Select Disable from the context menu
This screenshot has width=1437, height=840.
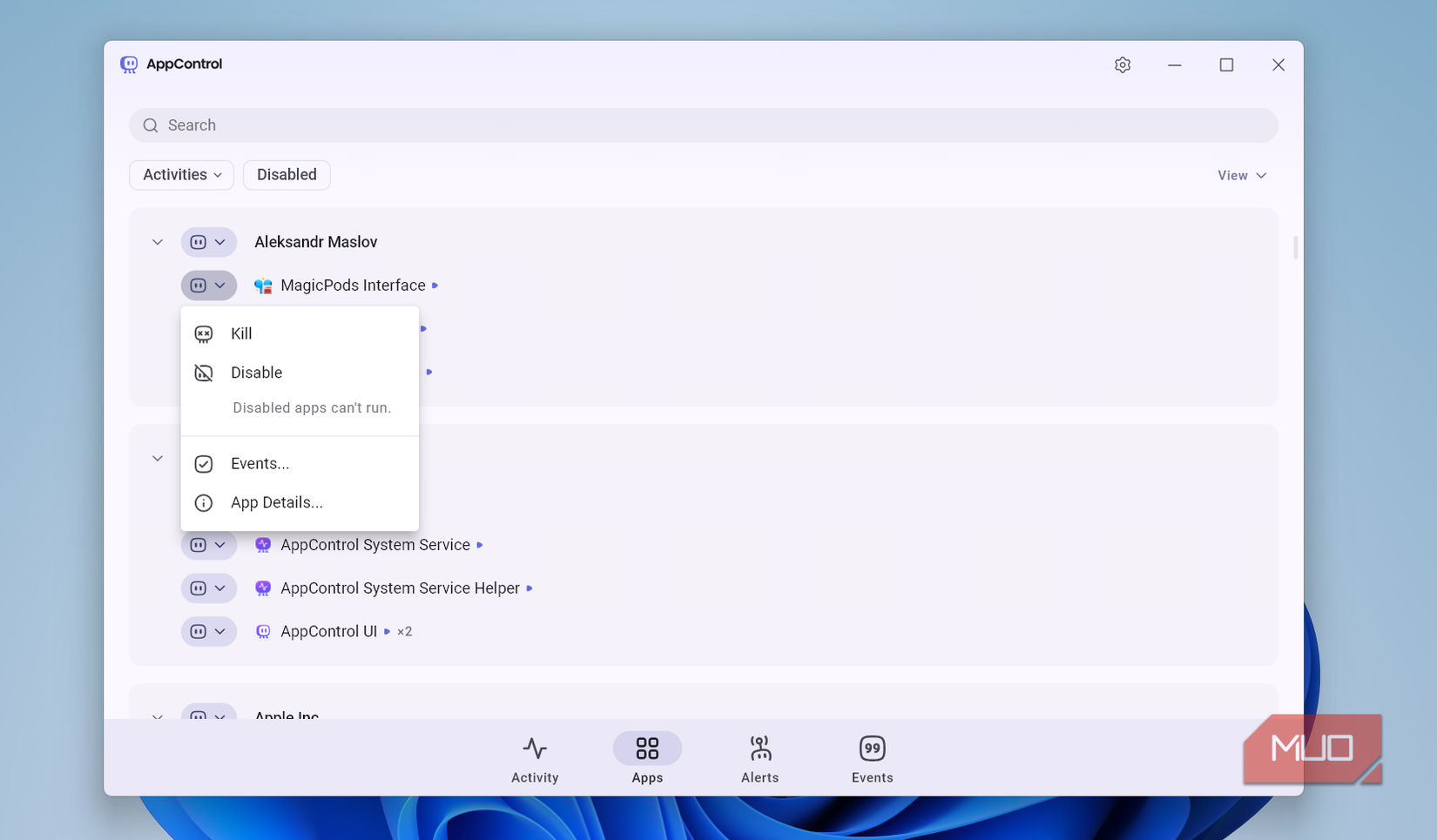coord(256,373)
